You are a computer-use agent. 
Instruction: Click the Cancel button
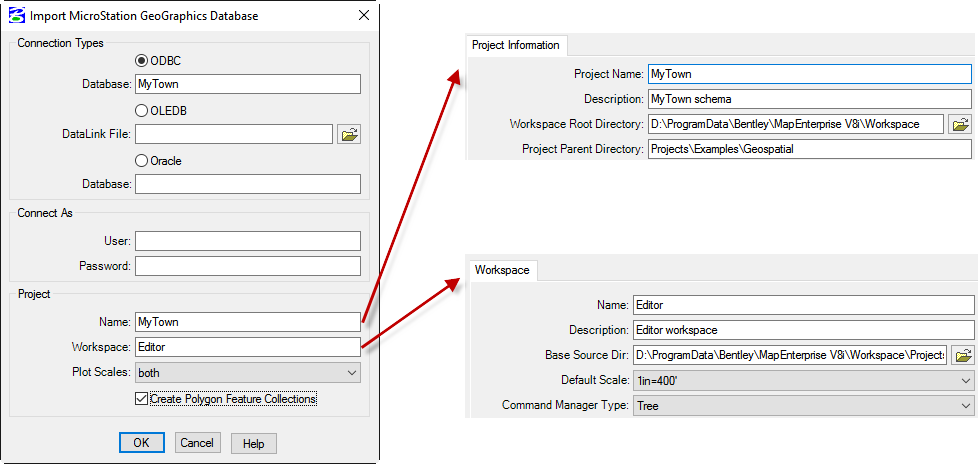(197, 443)
